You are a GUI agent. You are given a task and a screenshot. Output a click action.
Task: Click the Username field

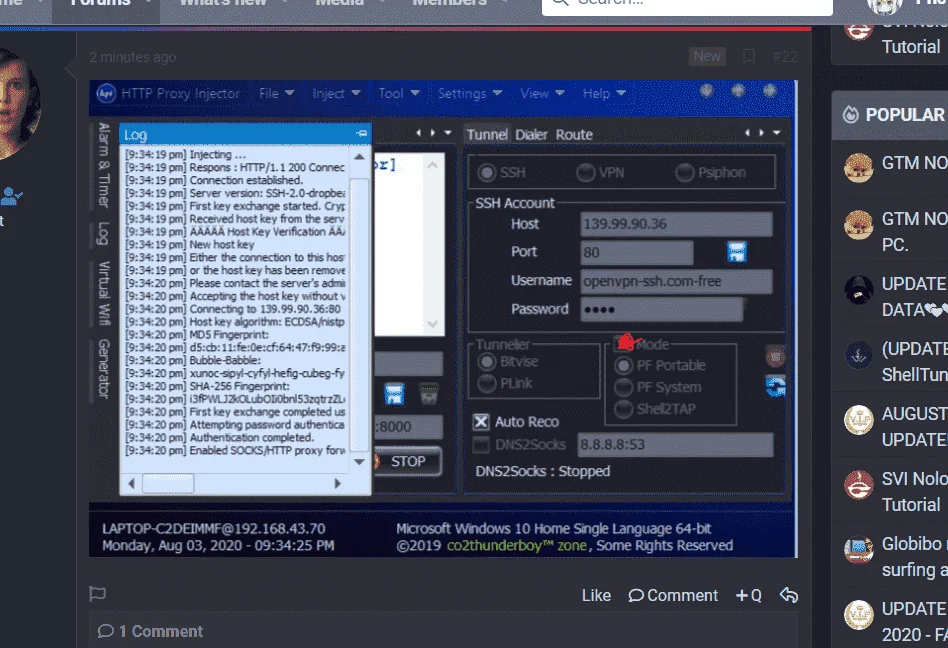coord(676,281)
